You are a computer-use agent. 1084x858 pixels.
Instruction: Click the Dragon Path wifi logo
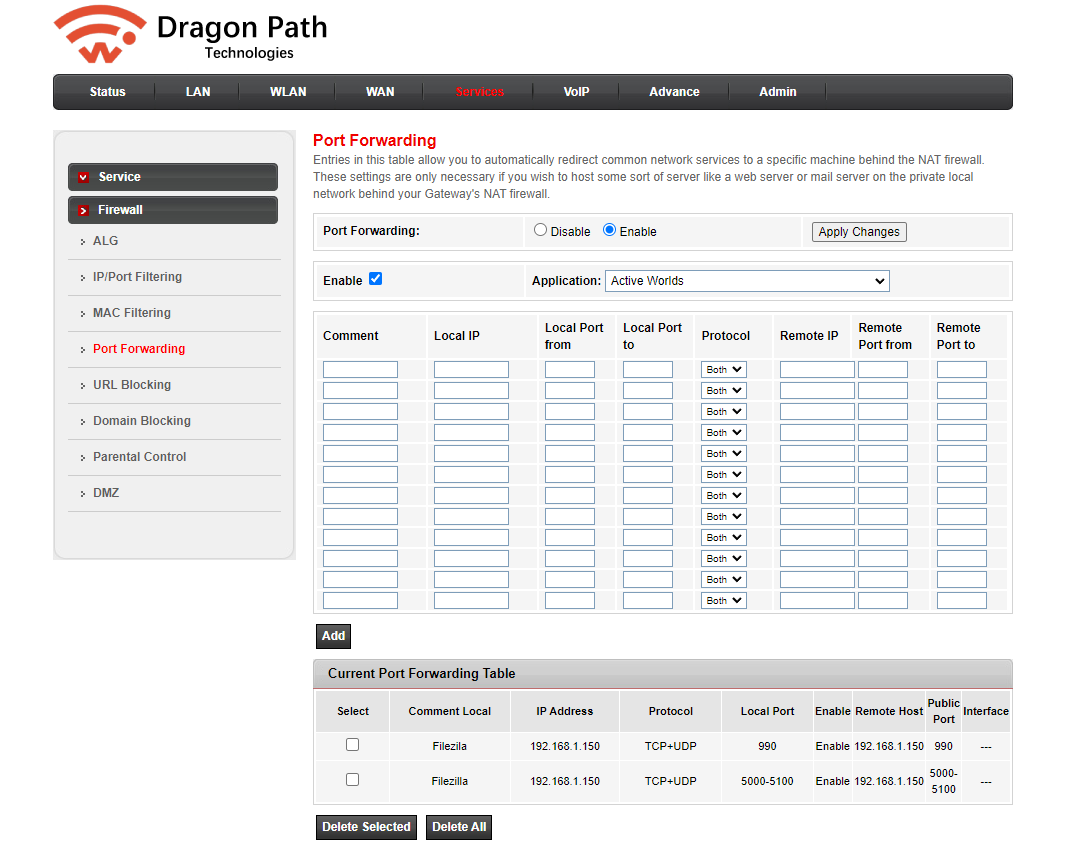coord(100,36)
